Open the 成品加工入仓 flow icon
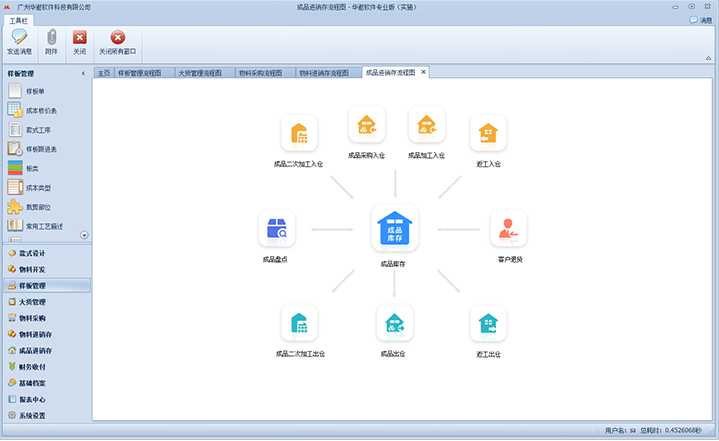 (x=426, y=124)
